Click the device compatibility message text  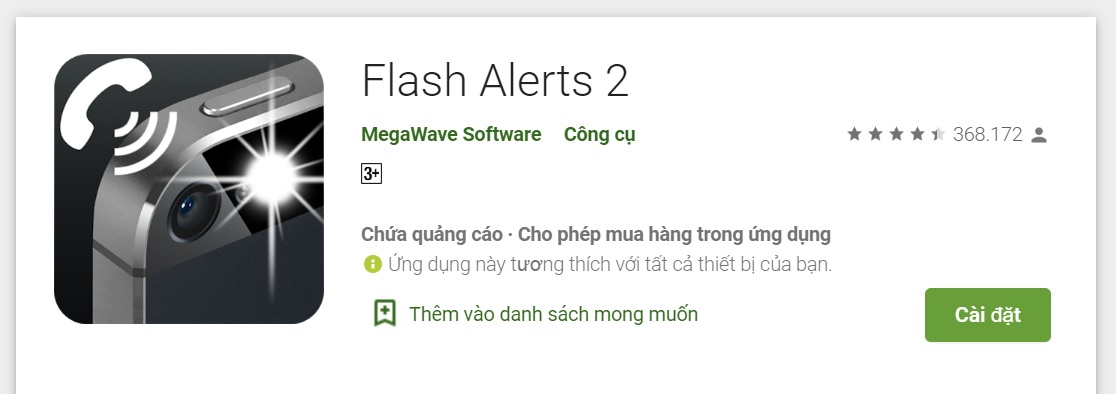tap(610, 265)
